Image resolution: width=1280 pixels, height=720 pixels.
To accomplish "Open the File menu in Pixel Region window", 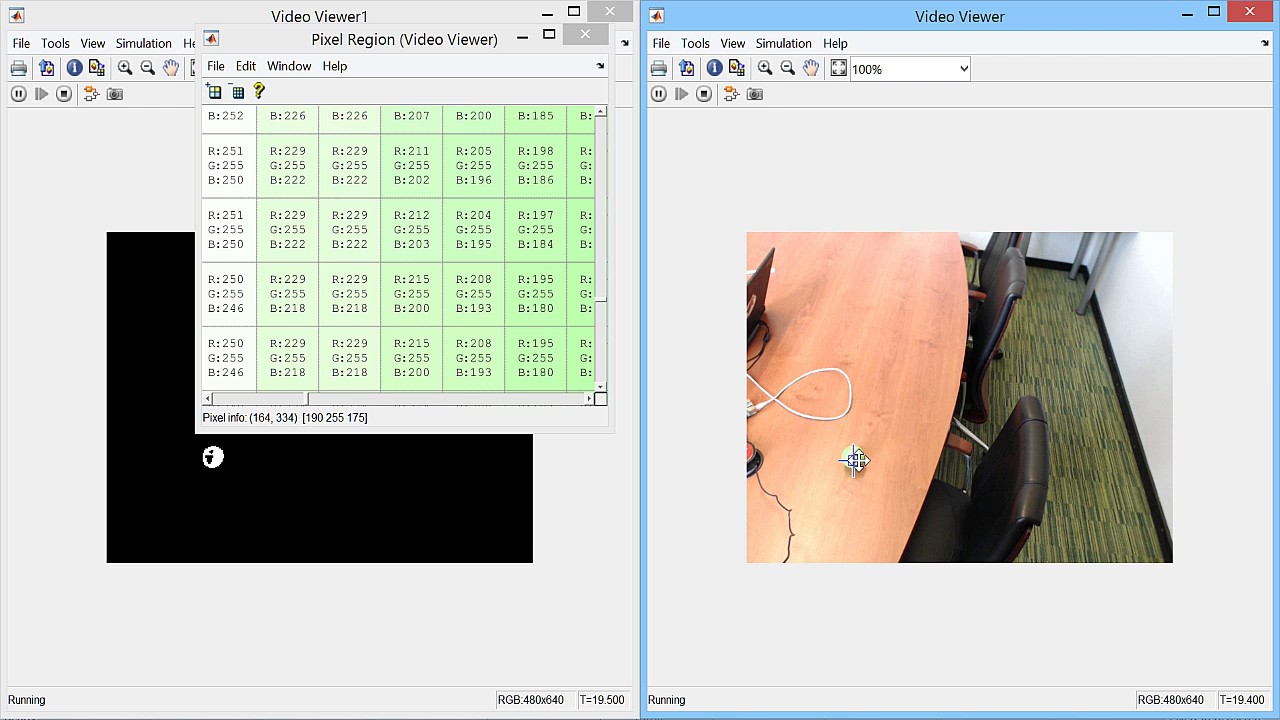I will tap(216, 66).
